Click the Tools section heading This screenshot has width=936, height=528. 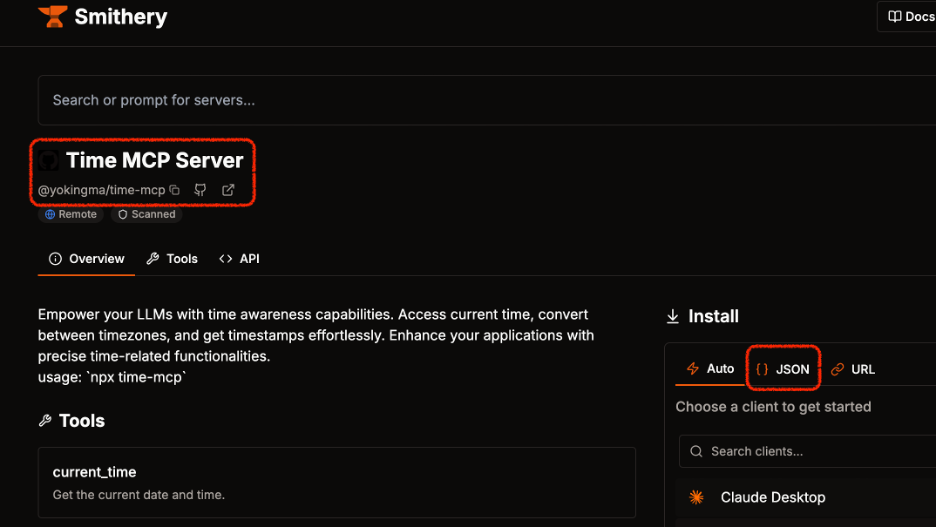[x=82, y=421]
